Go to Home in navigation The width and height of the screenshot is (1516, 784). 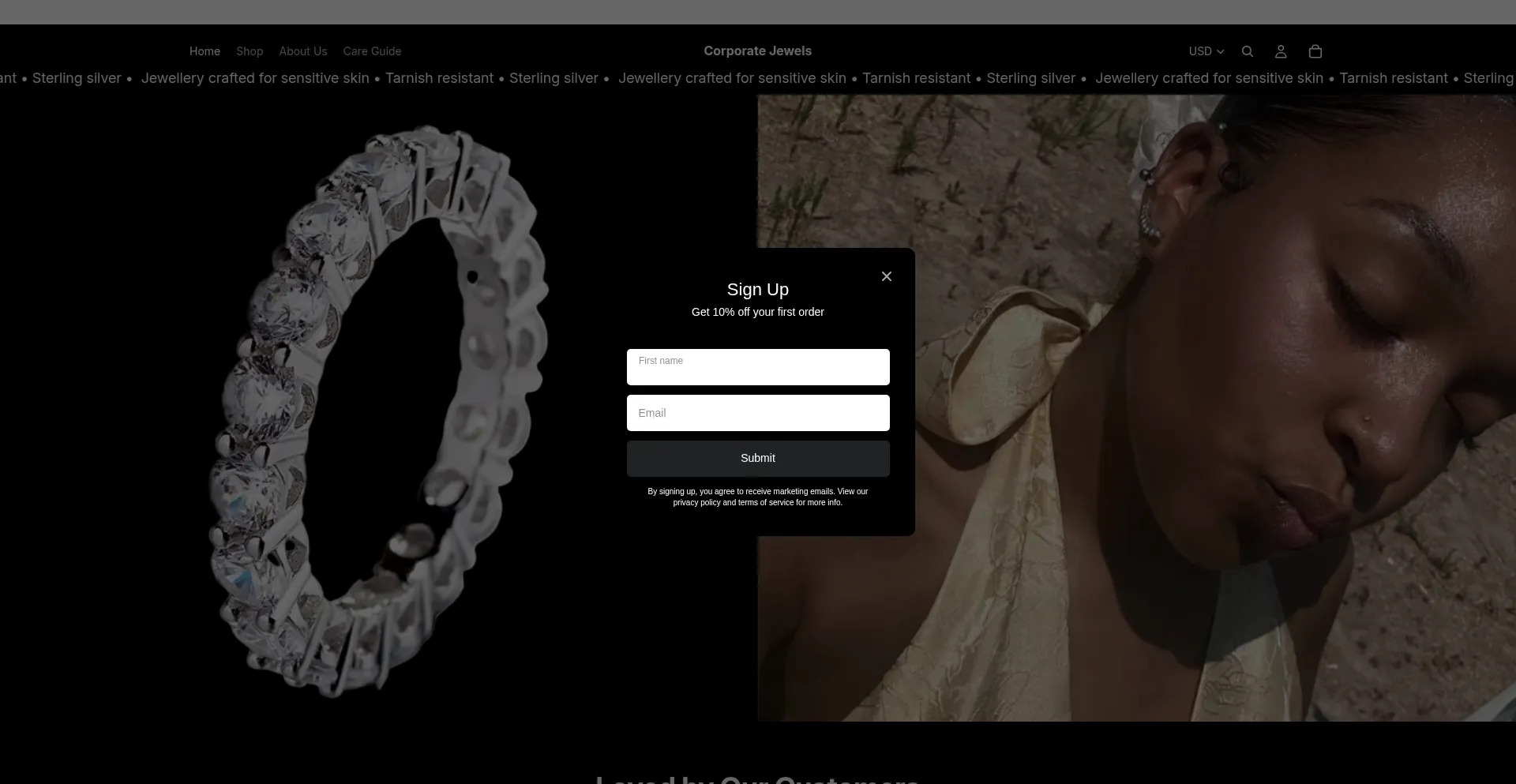[205, 51]
